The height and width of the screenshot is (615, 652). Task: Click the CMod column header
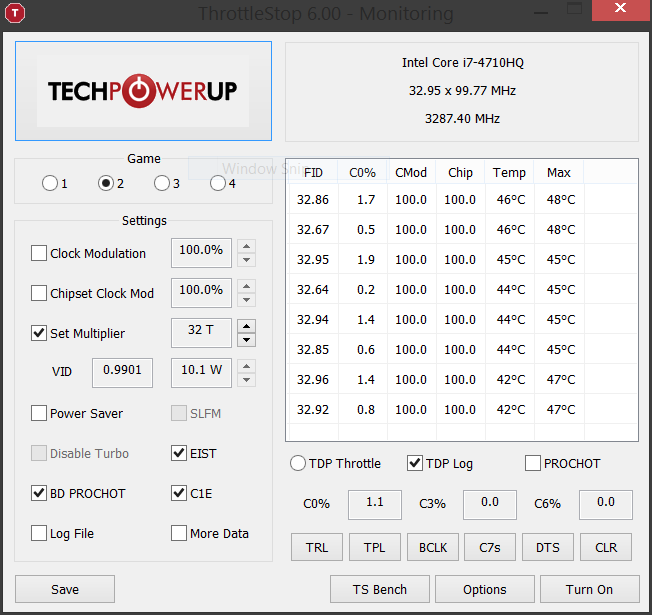411,172
